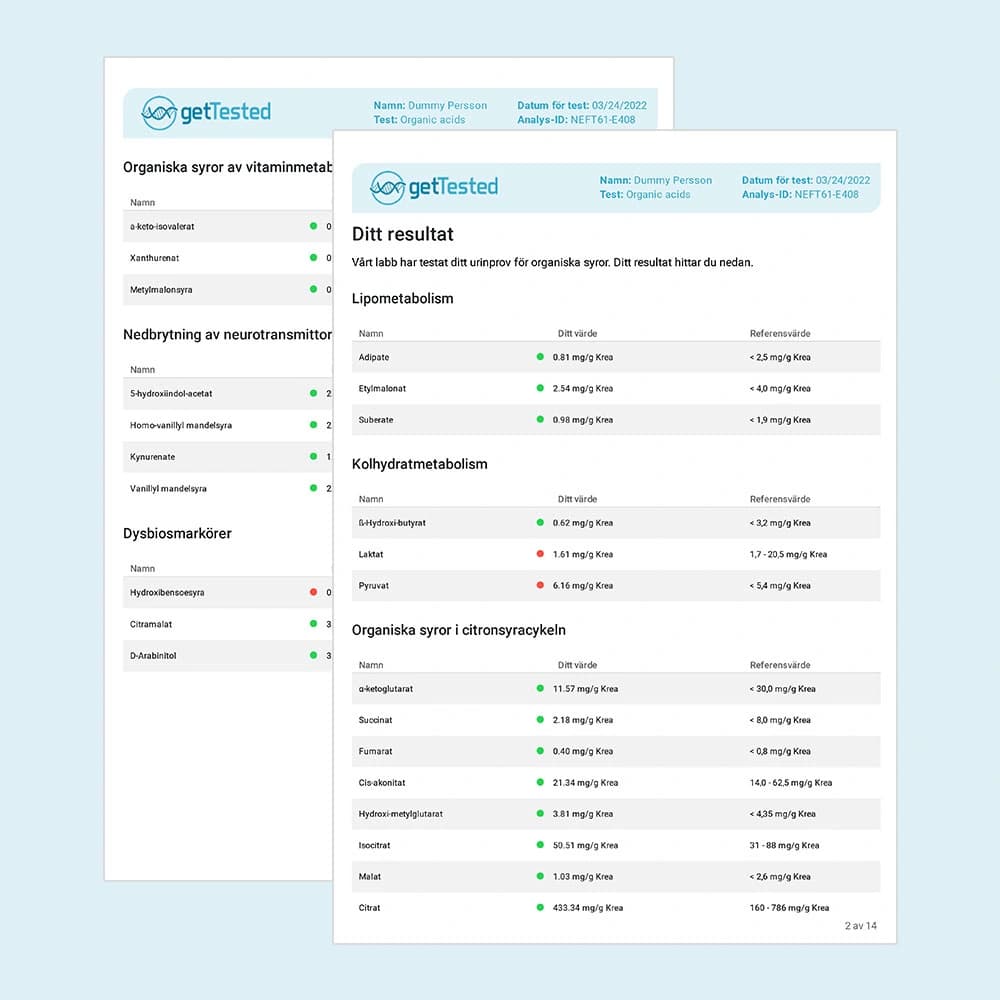The width and height of the screenshot is (1000, 1000).
Task: Click the getTested logo on the front page
Action: pos(433,187)
